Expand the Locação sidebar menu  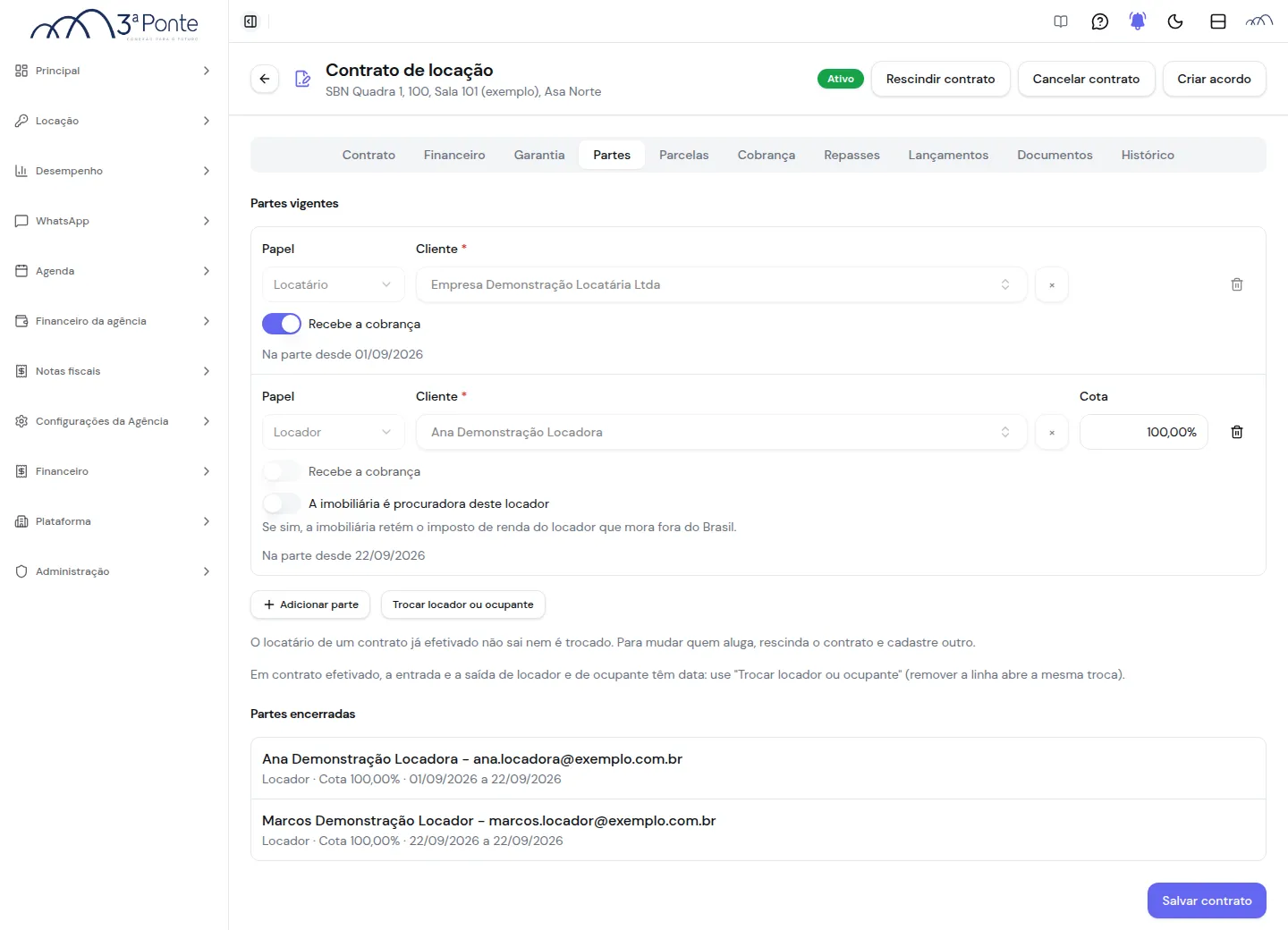coord(114,121)
